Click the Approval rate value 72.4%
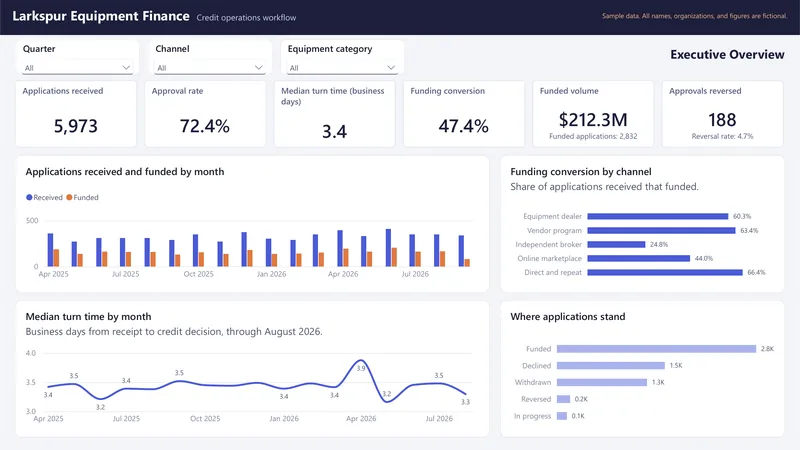800x450 pixels. (205, 126)
